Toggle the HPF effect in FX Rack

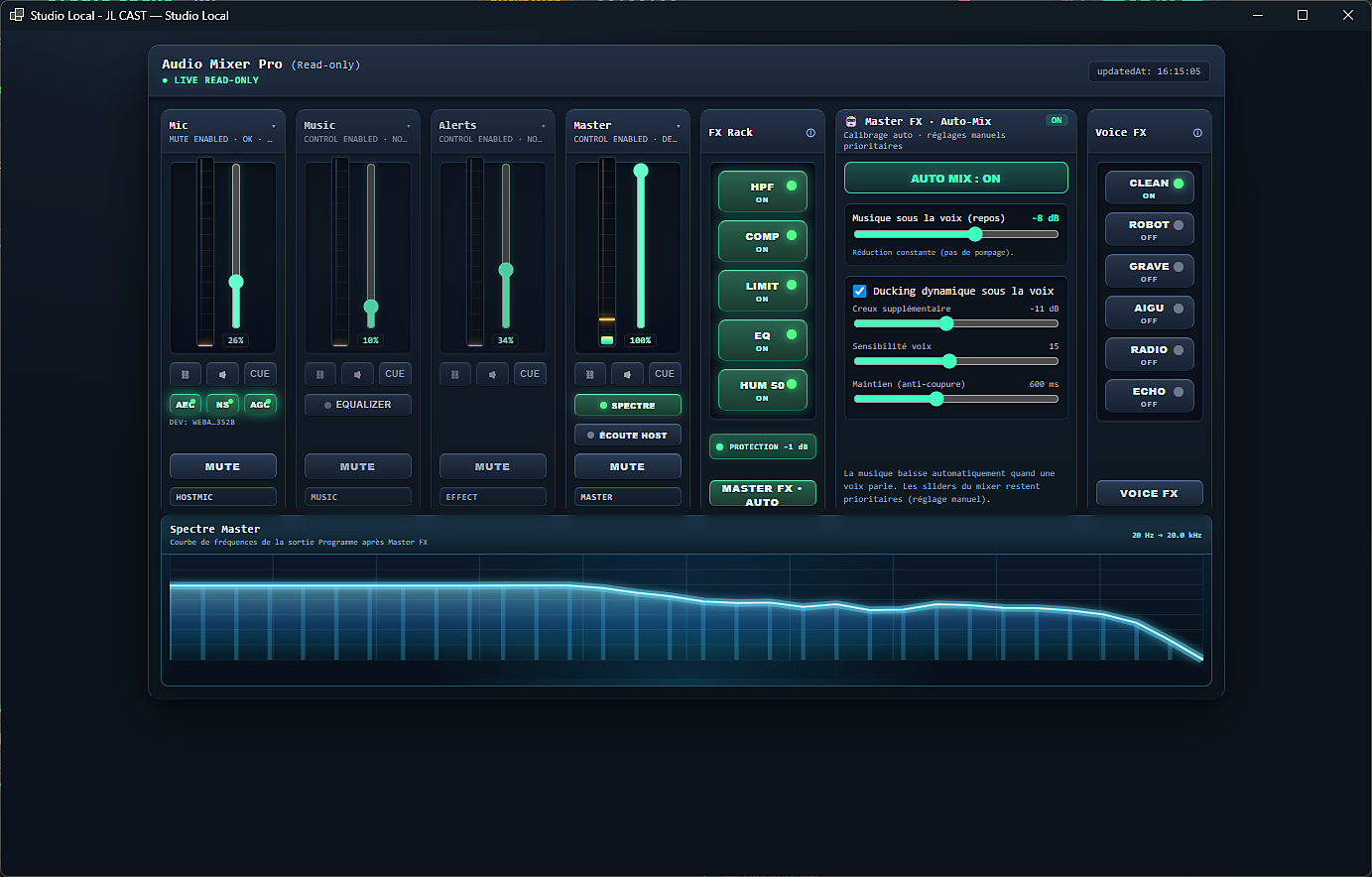(763, 191)
